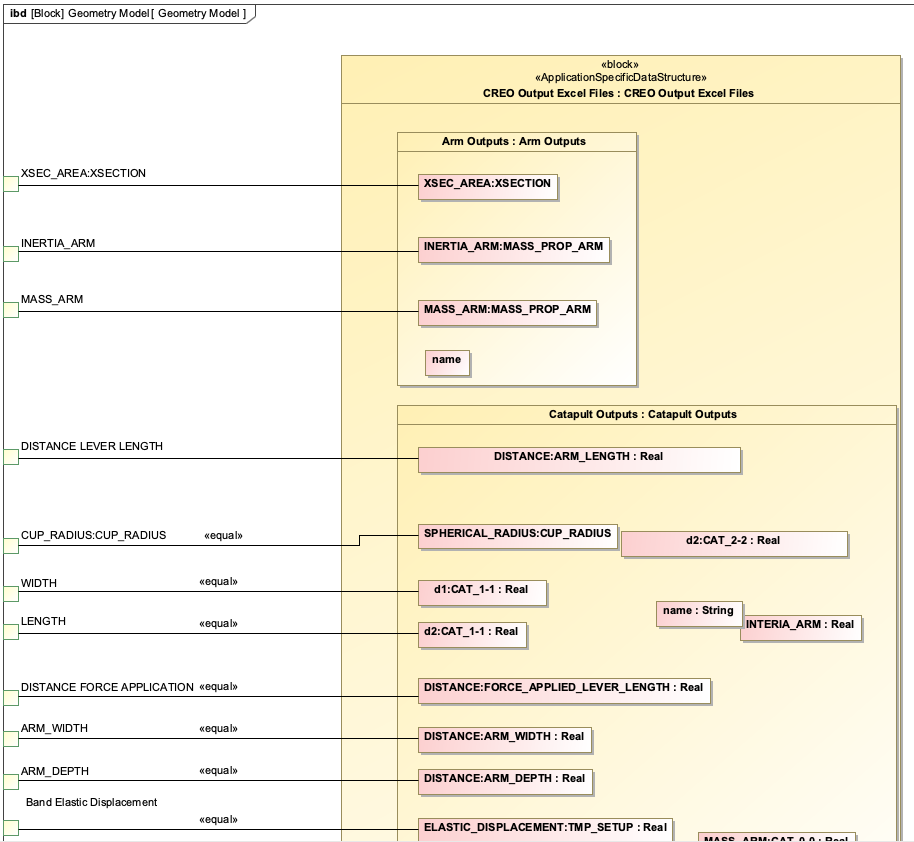Click the ARM_DEPTH port square
914x842 pixels.
pos(11,782)
